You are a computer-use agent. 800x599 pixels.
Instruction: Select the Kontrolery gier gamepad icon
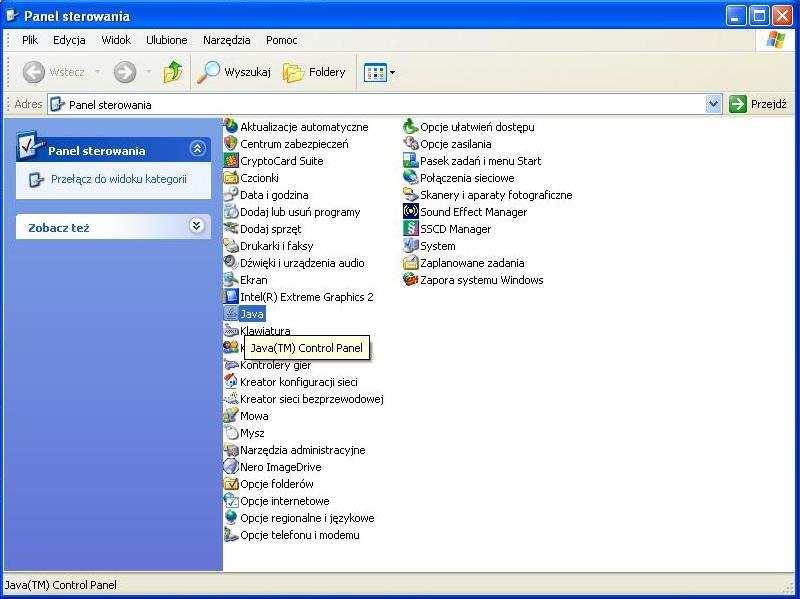coord(231,365)
